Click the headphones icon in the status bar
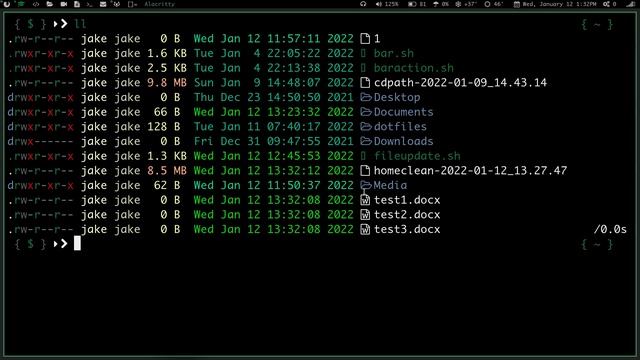Image resolution: width=640 pixels, height=360 pixels. pos(363,4)
